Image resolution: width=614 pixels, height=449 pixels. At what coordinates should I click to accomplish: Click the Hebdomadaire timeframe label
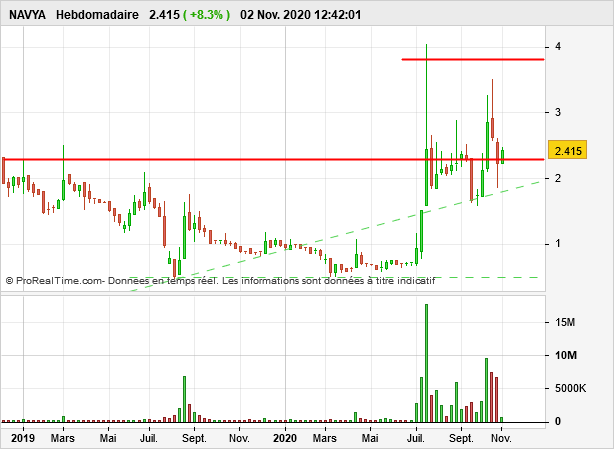pos(97,15)
